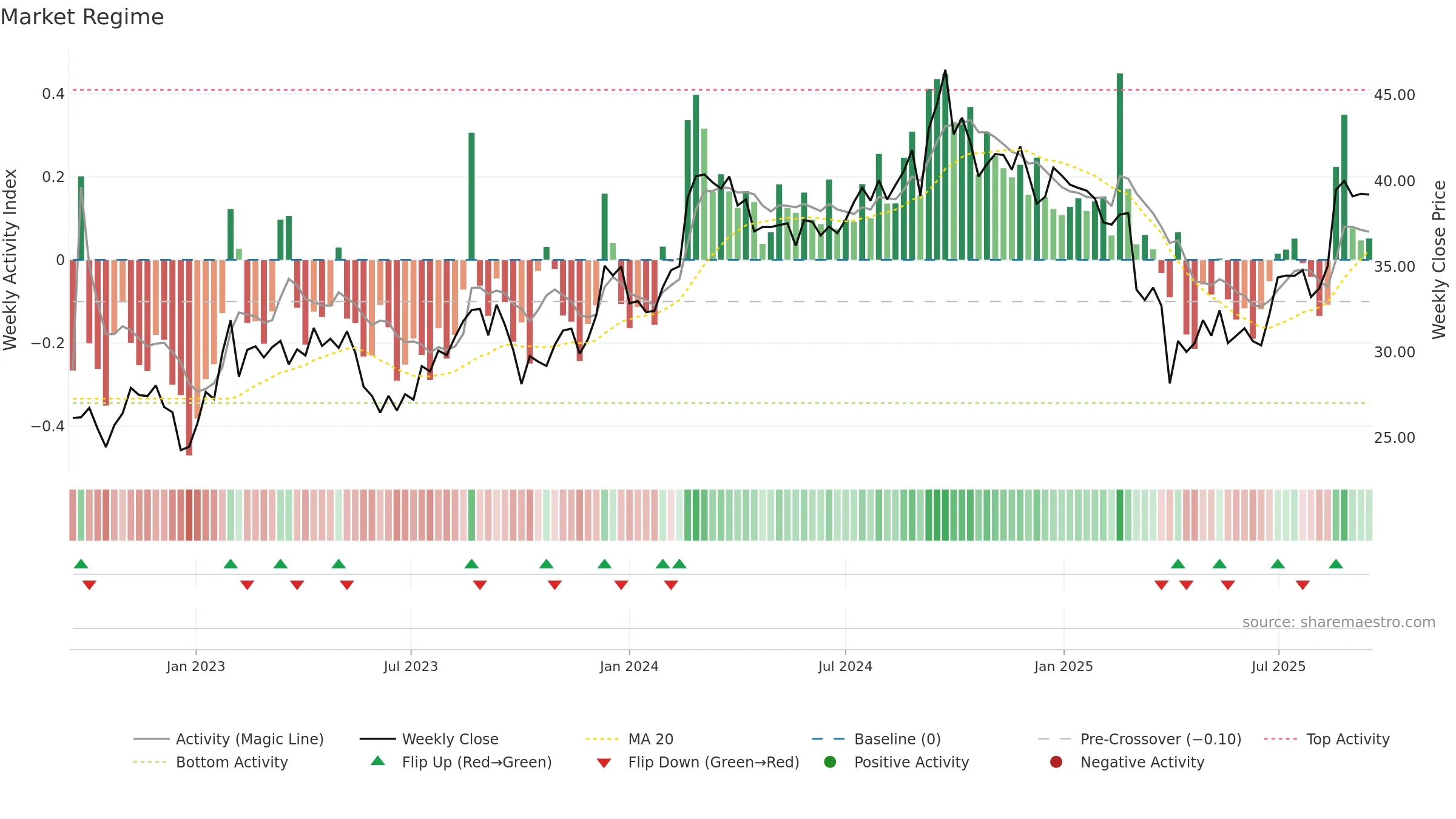Click the 30.00 price axis tick

click(x=1394, y=352)
